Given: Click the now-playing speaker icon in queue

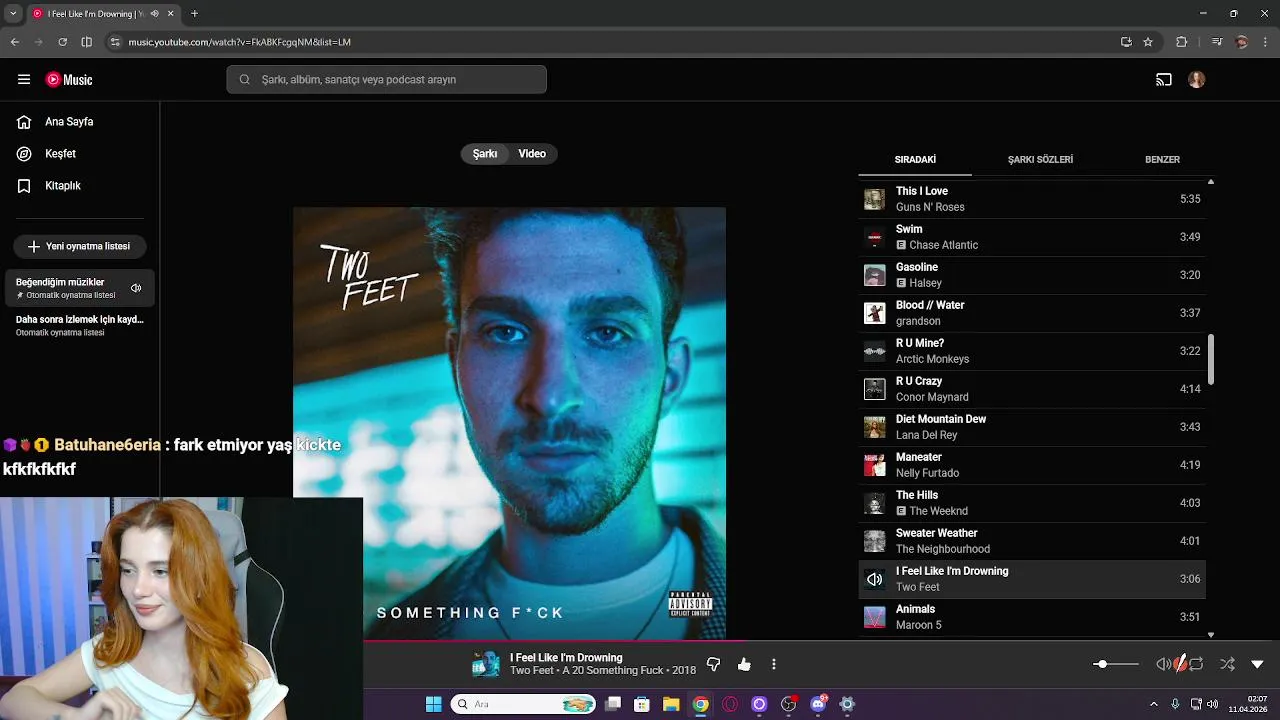Looking at the screenshot, I should point(875,579).
